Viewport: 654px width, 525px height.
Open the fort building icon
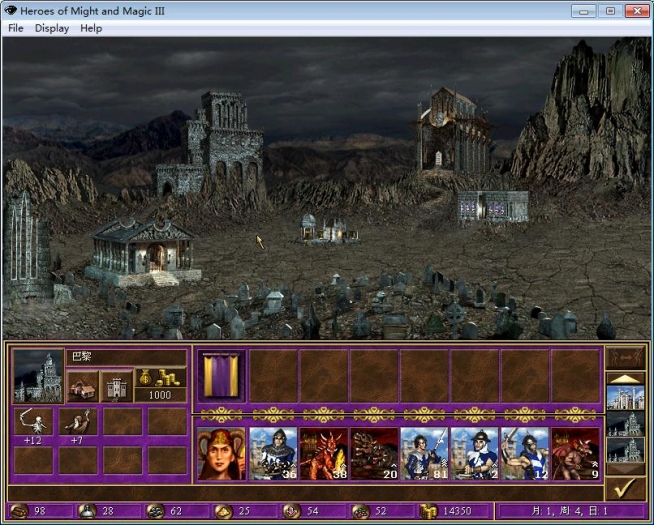click(x=117, y=386)
